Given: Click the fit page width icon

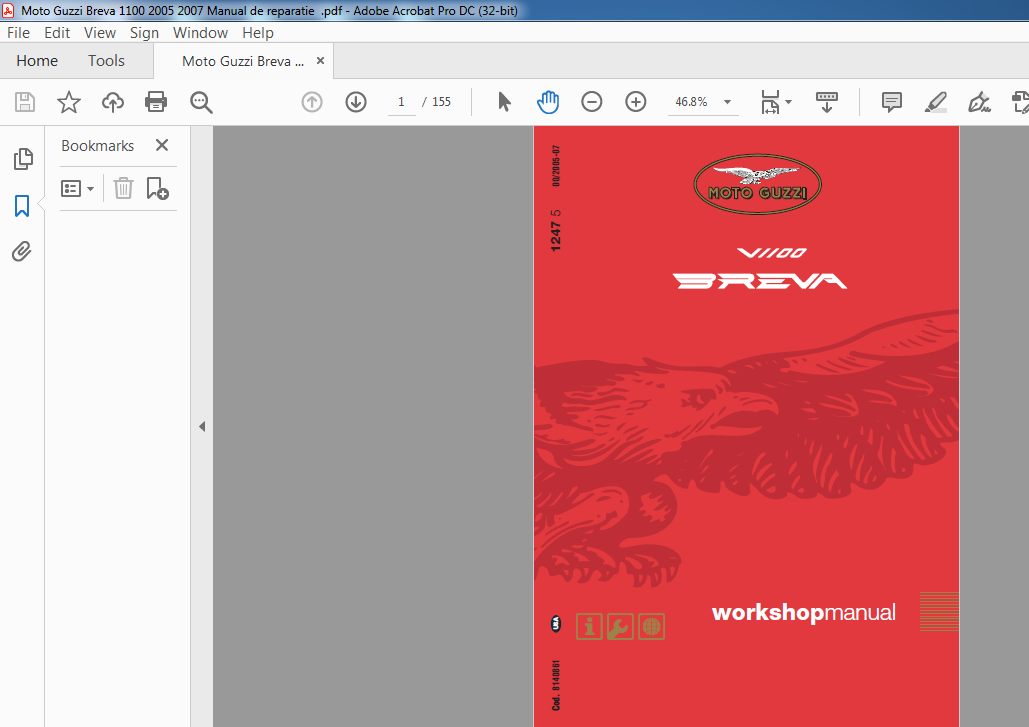Looking at the screenshot, I should (x=770, y=102).
